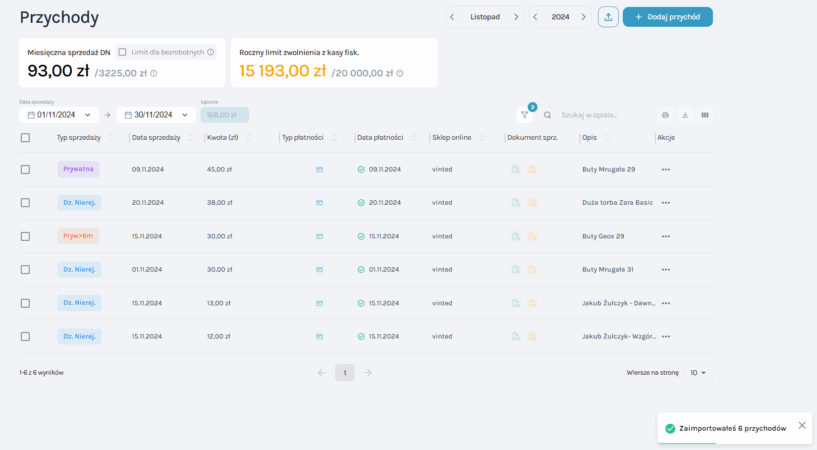The height and width of the screenshot is (450, 817).
Task: Click the print icon in table toolbar
Action: 666,115
